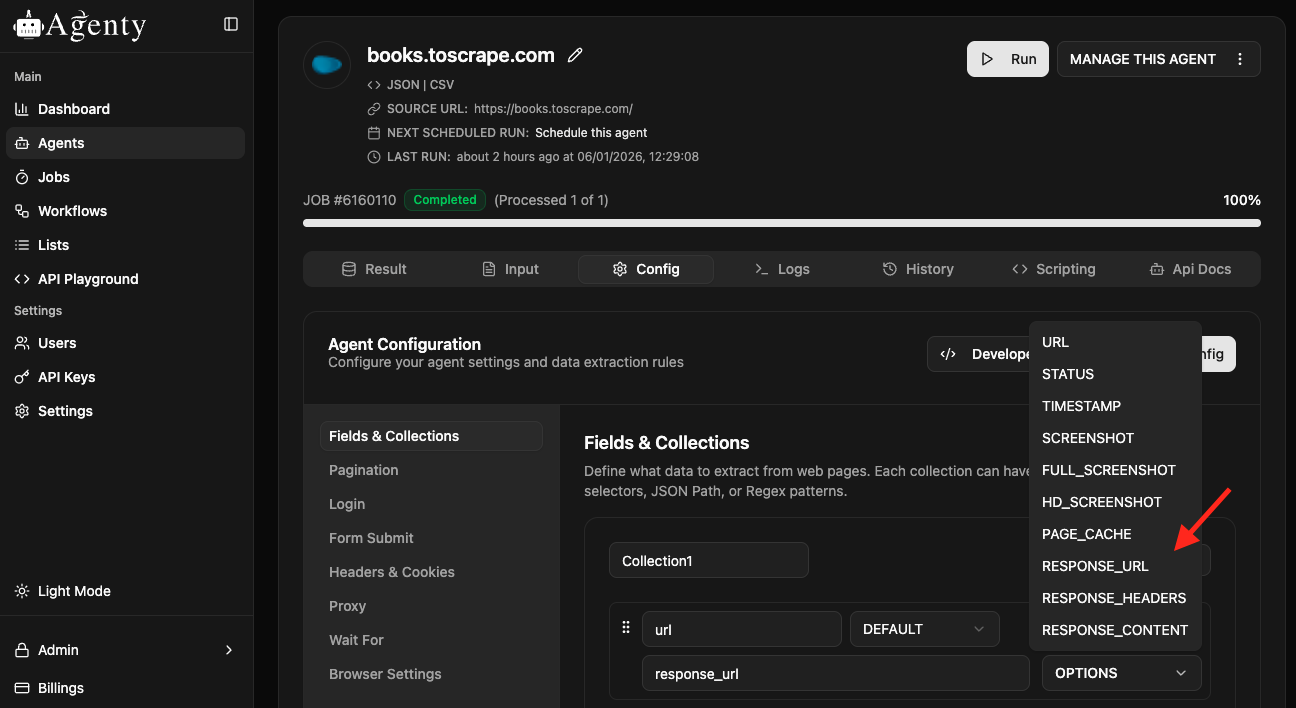The image size is (1296, 708).
Task: Open the OPTIONS dropdown
Action: [1121, 673]
